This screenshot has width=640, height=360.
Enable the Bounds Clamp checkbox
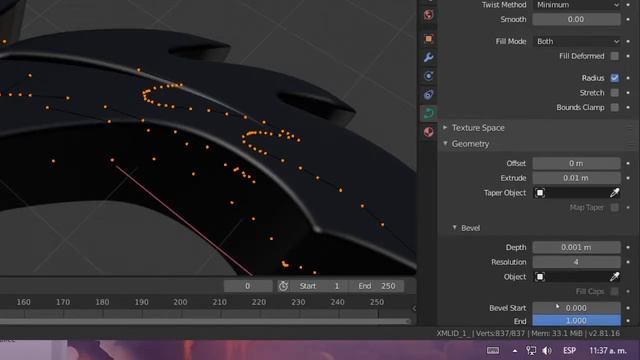tap(614, 107)
